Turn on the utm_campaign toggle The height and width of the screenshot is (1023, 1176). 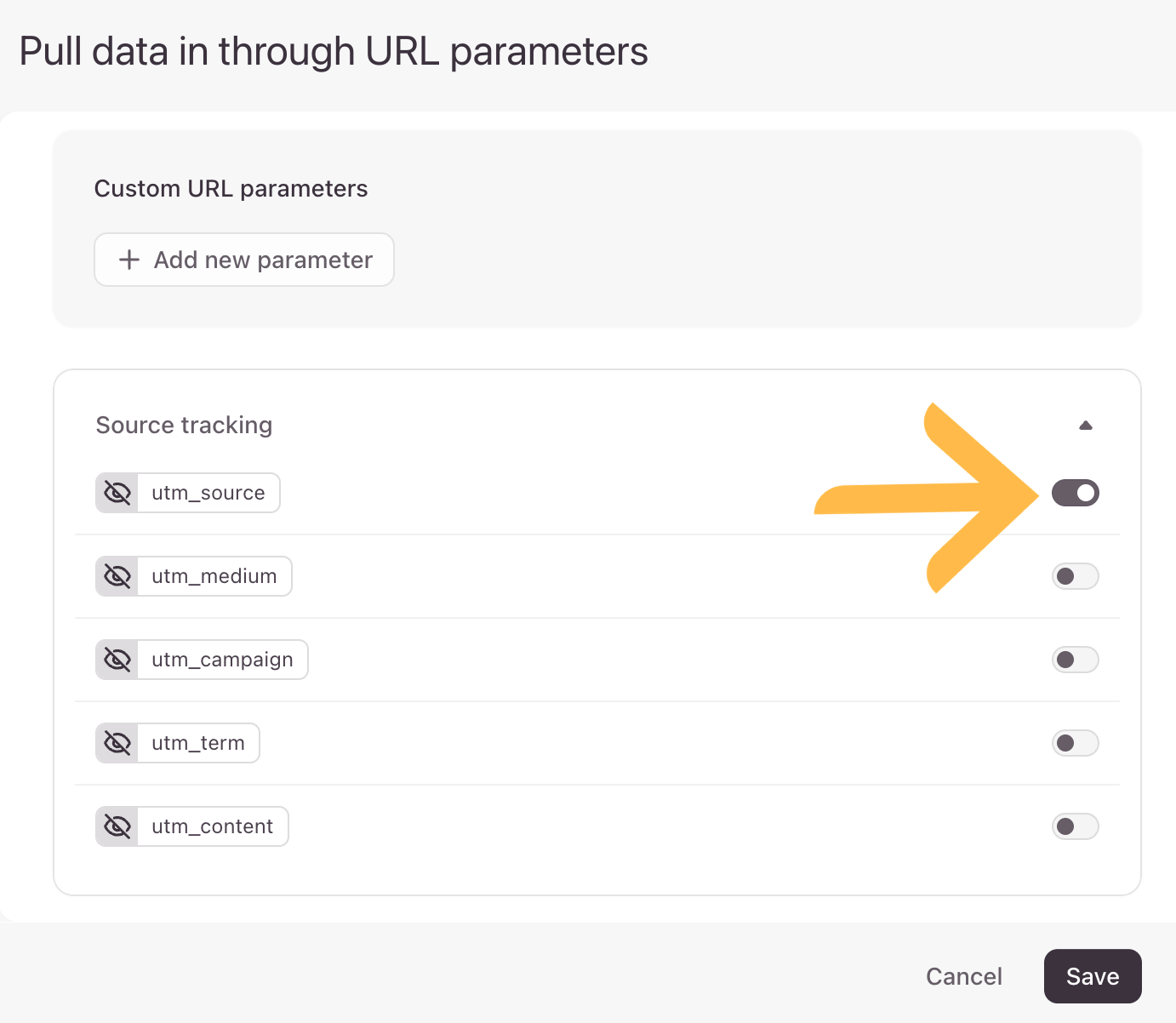pyautogui.click(x=1076, y=660)
